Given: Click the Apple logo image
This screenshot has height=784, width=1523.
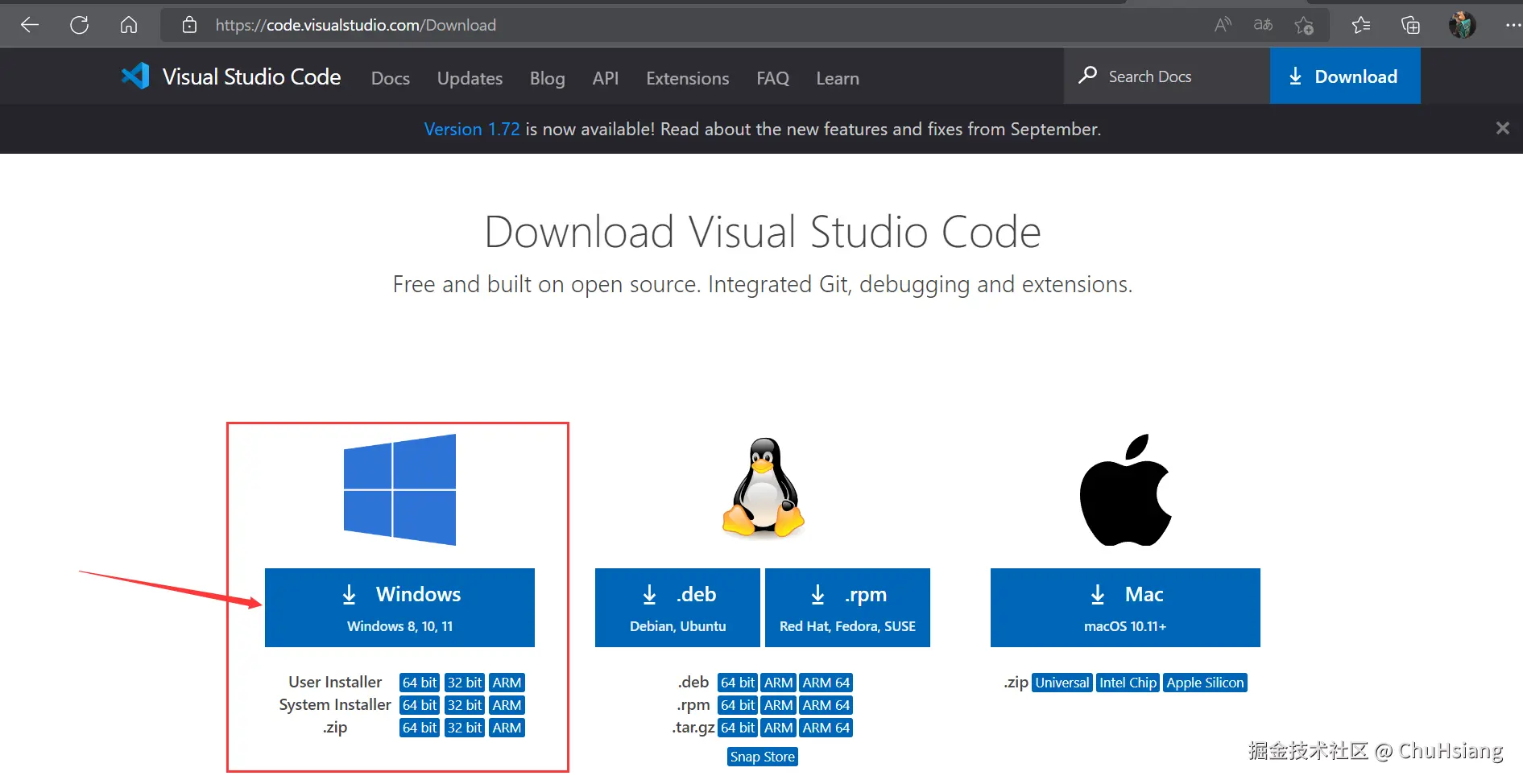Looking at the screenshot, I should 1125,490.
